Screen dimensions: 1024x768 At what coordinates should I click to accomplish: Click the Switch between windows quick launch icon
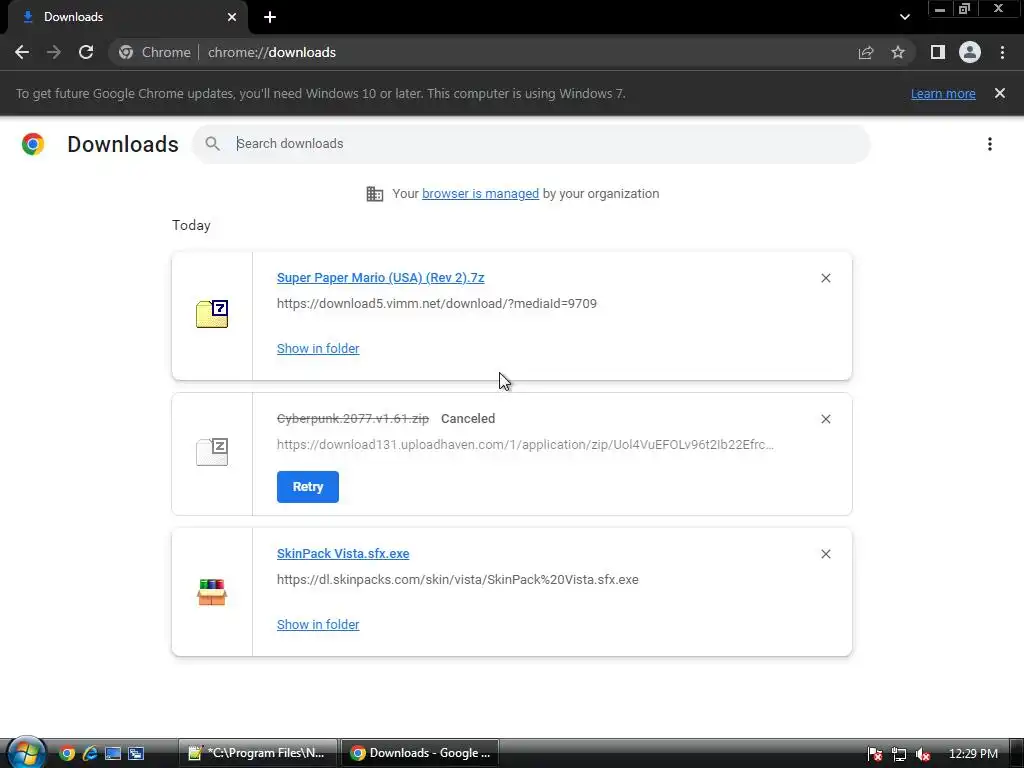pos(136,754)
